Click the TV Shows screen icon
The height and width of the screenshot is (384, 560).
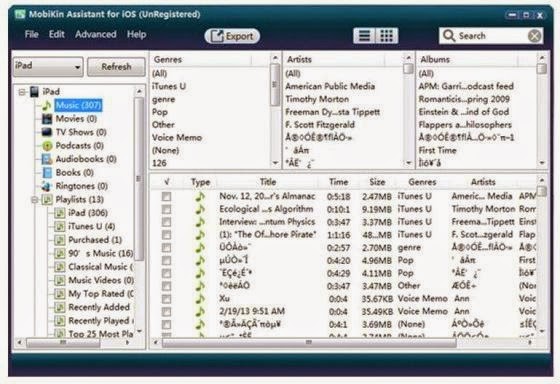(x=47, y=132)
